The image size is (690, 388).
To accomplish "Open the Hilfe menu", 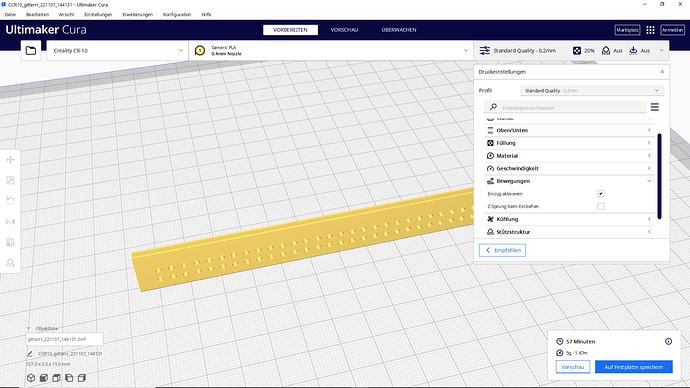I will 206,15.
